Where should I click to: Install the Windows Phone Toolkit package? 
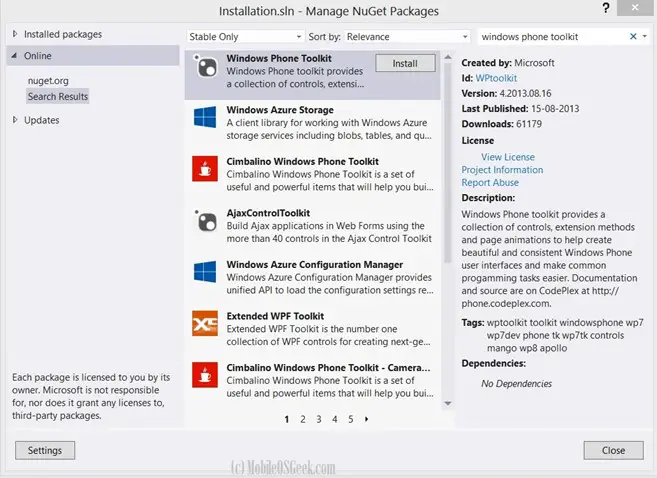click(405, 63)
